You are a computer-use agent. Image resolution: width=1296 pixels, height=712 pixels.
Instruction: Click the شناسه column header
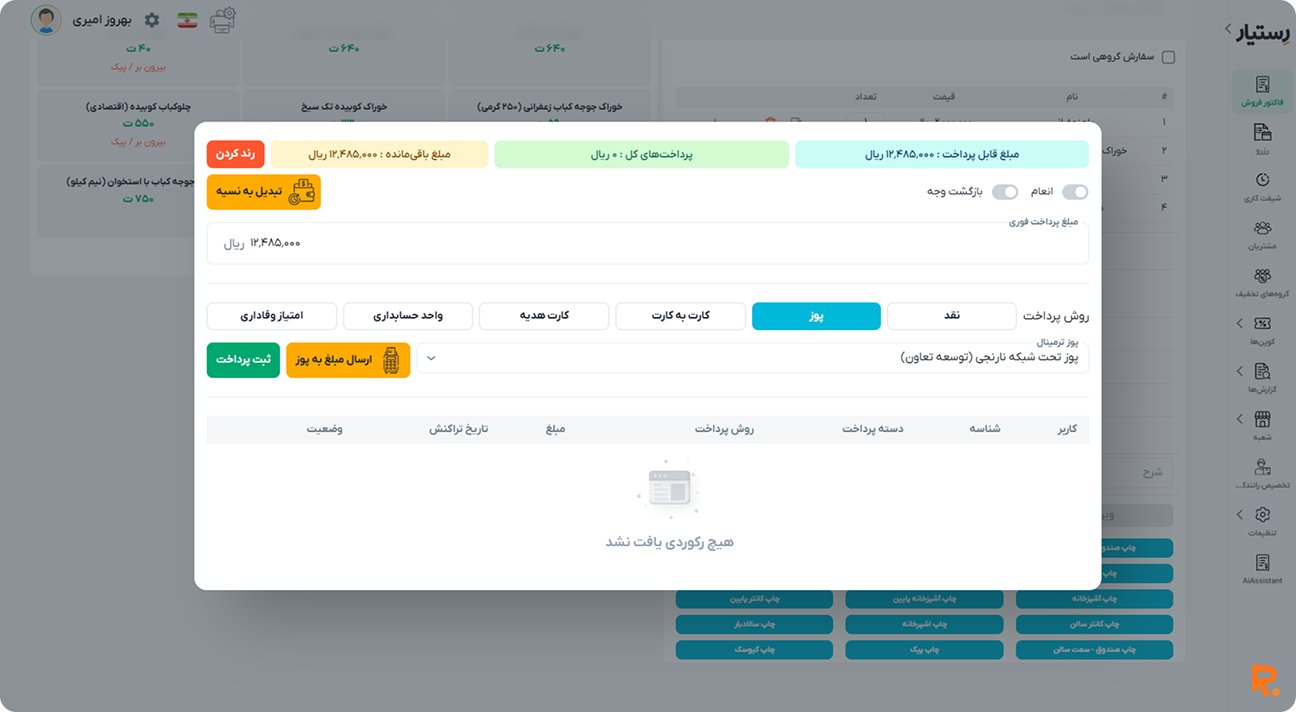[x=984, y=429]
